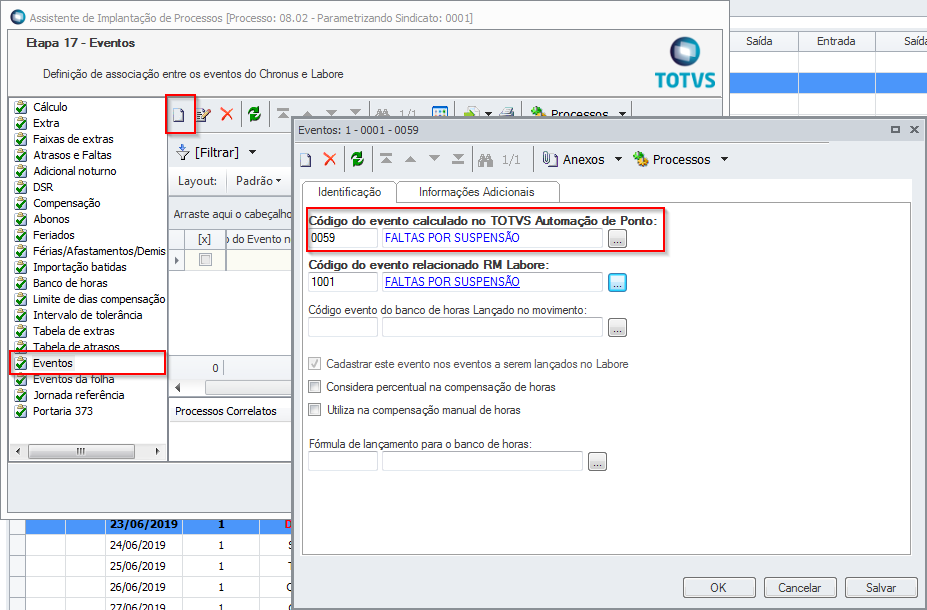Expand Processos dropdown arrow in wizard toolbar
Viewport: 927px width, 610px height.
(x=622, y=113)
